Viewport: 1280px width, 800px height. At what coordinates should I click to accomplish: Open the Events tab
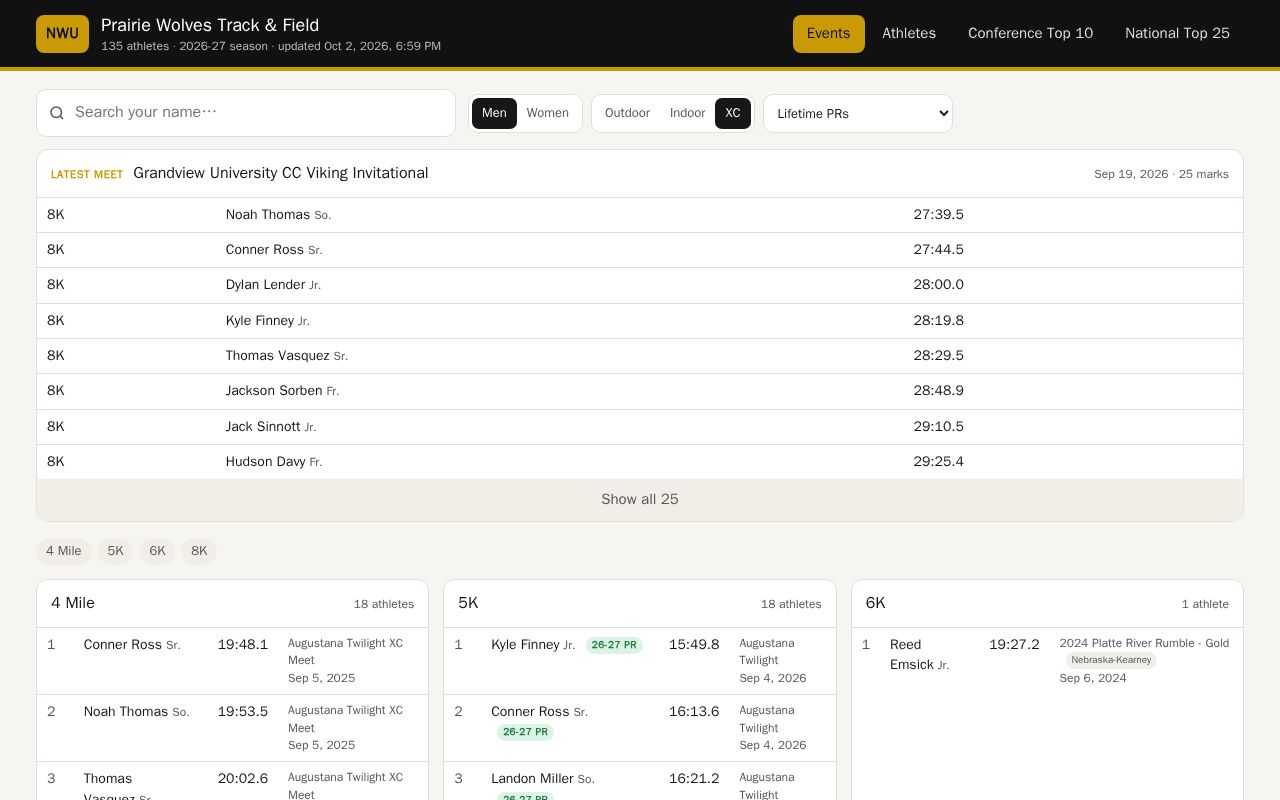click(829, 34)
